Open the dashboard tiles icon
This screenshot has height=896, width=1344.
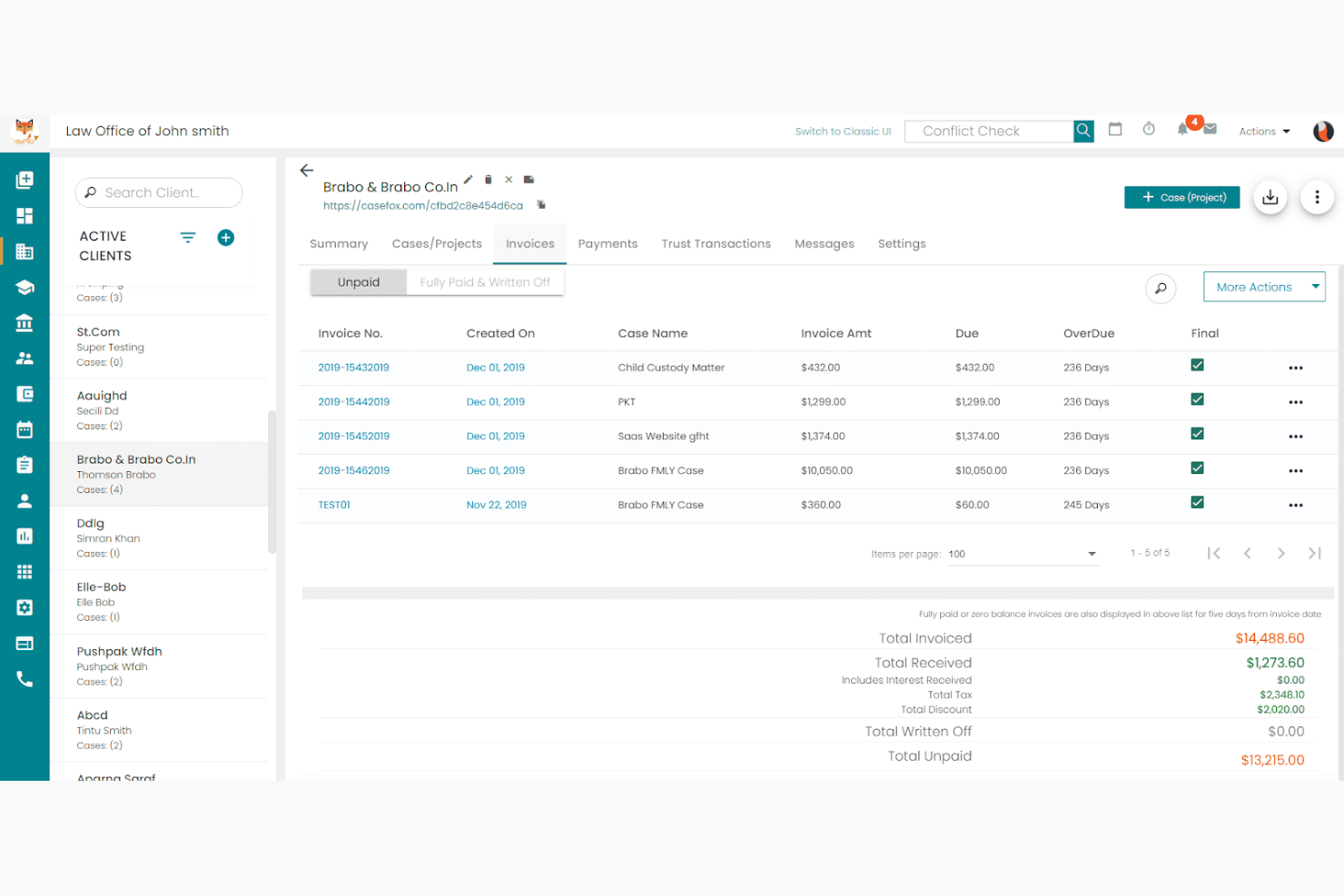[25, 216]
